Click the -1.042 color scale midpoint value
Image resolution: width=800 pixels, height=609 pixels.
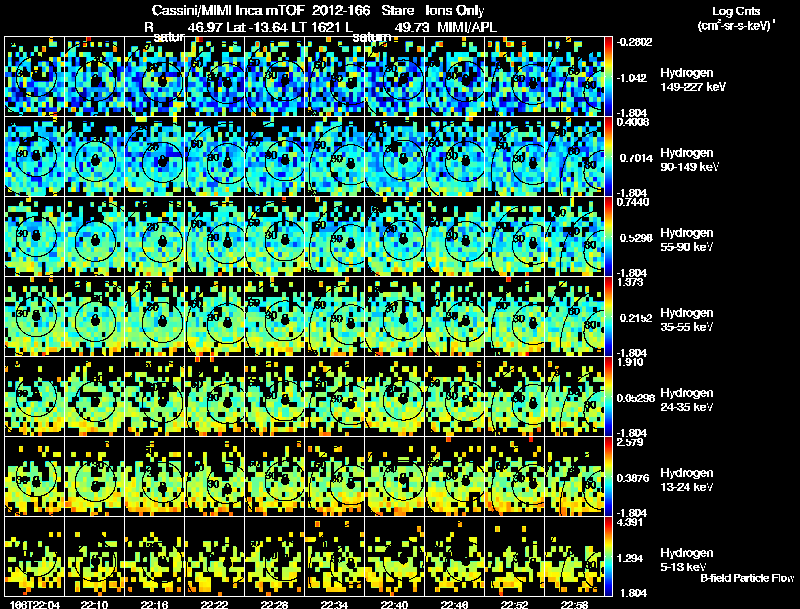632,78
